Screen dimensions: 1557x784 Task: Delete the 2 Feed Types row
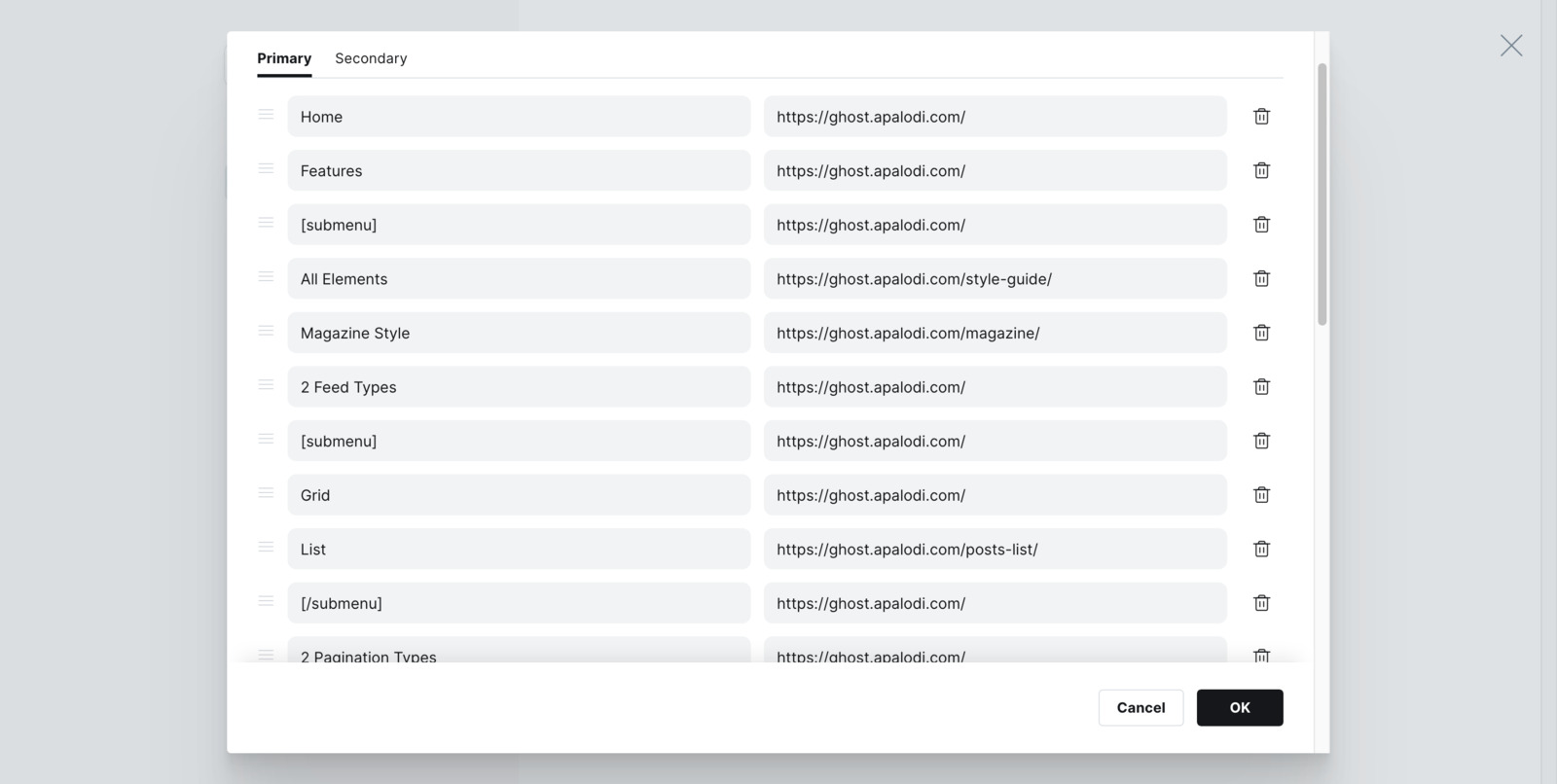pyautogui.click(x=1261, y=387)
